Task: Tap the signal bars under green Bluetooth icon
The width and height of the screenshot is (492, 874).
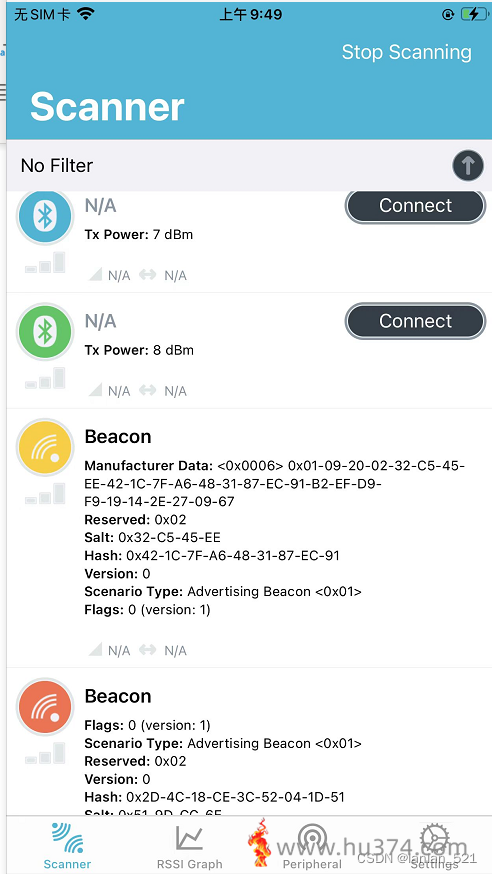Action: pyautogui.click(x=45, y=378)
